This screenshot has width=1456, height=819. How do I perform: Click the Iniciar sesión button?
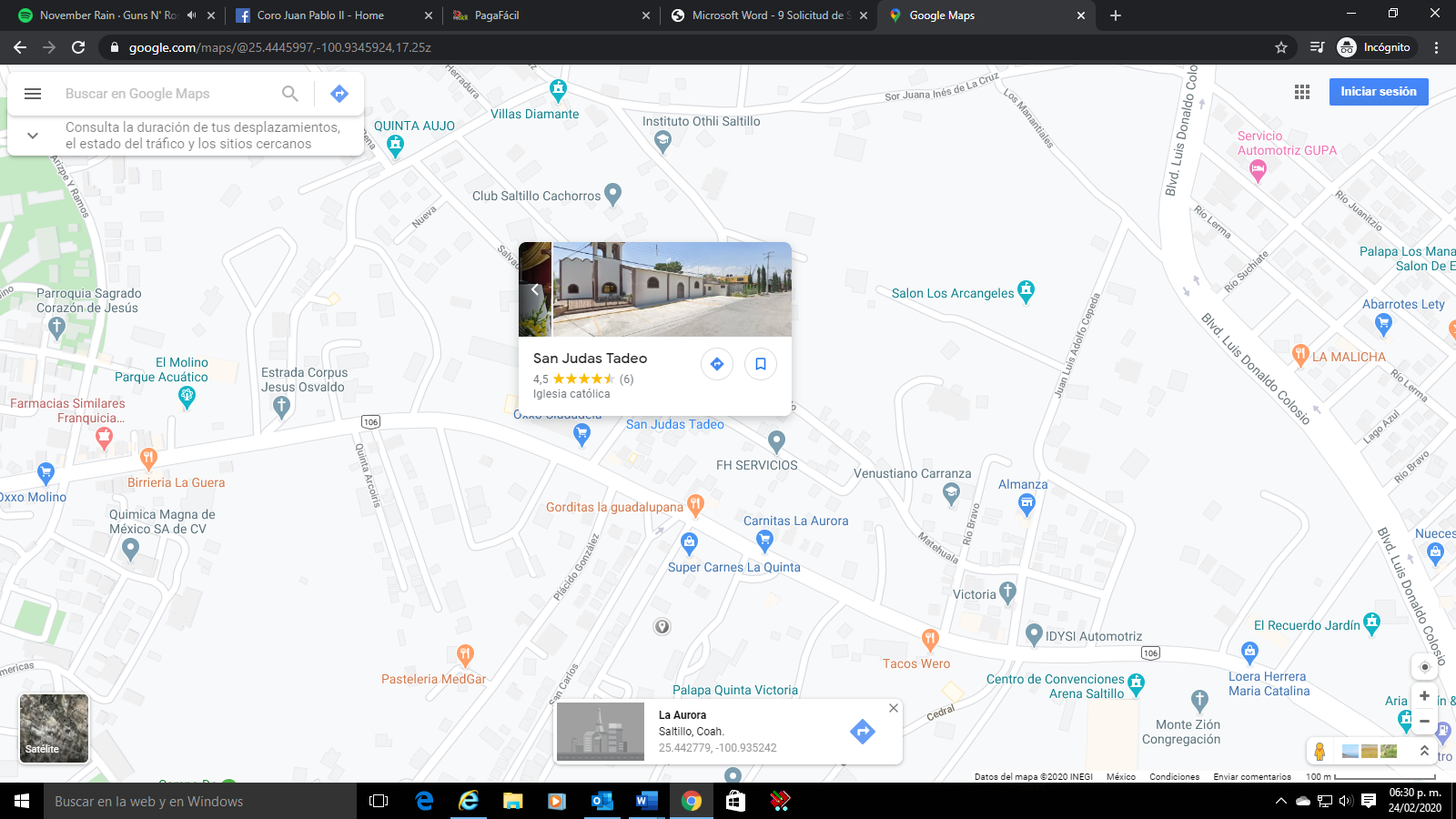(1379, 92)
